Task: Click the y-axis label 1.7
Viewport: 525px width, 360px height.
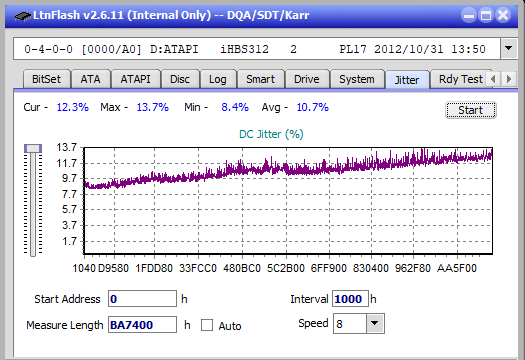Action: 69,241
